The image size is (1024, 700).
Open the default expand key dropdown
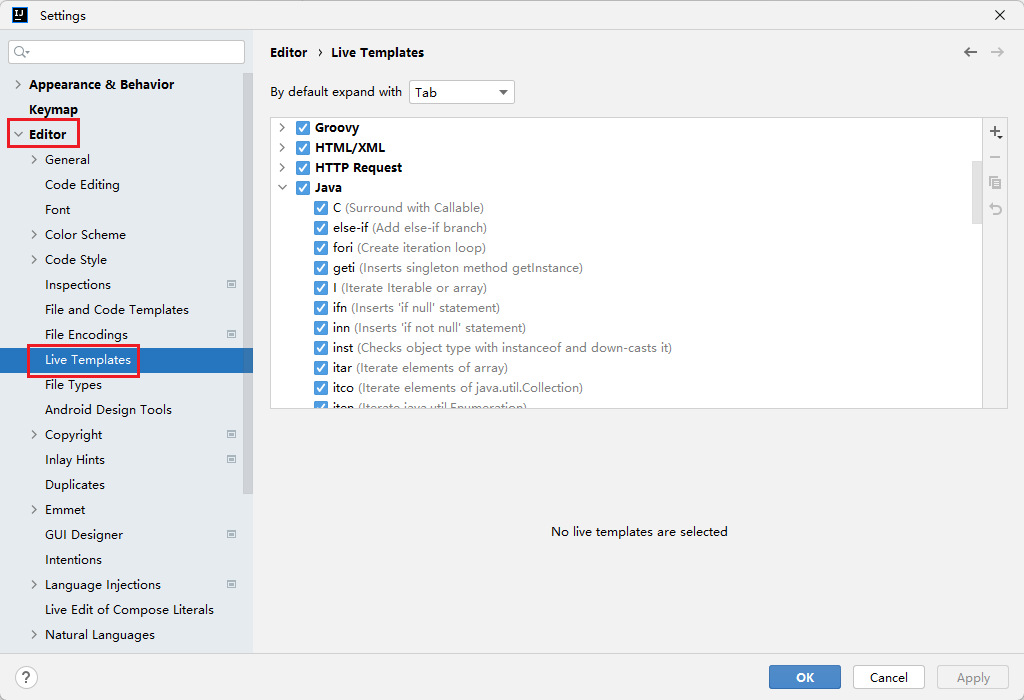tap(462, 92)
